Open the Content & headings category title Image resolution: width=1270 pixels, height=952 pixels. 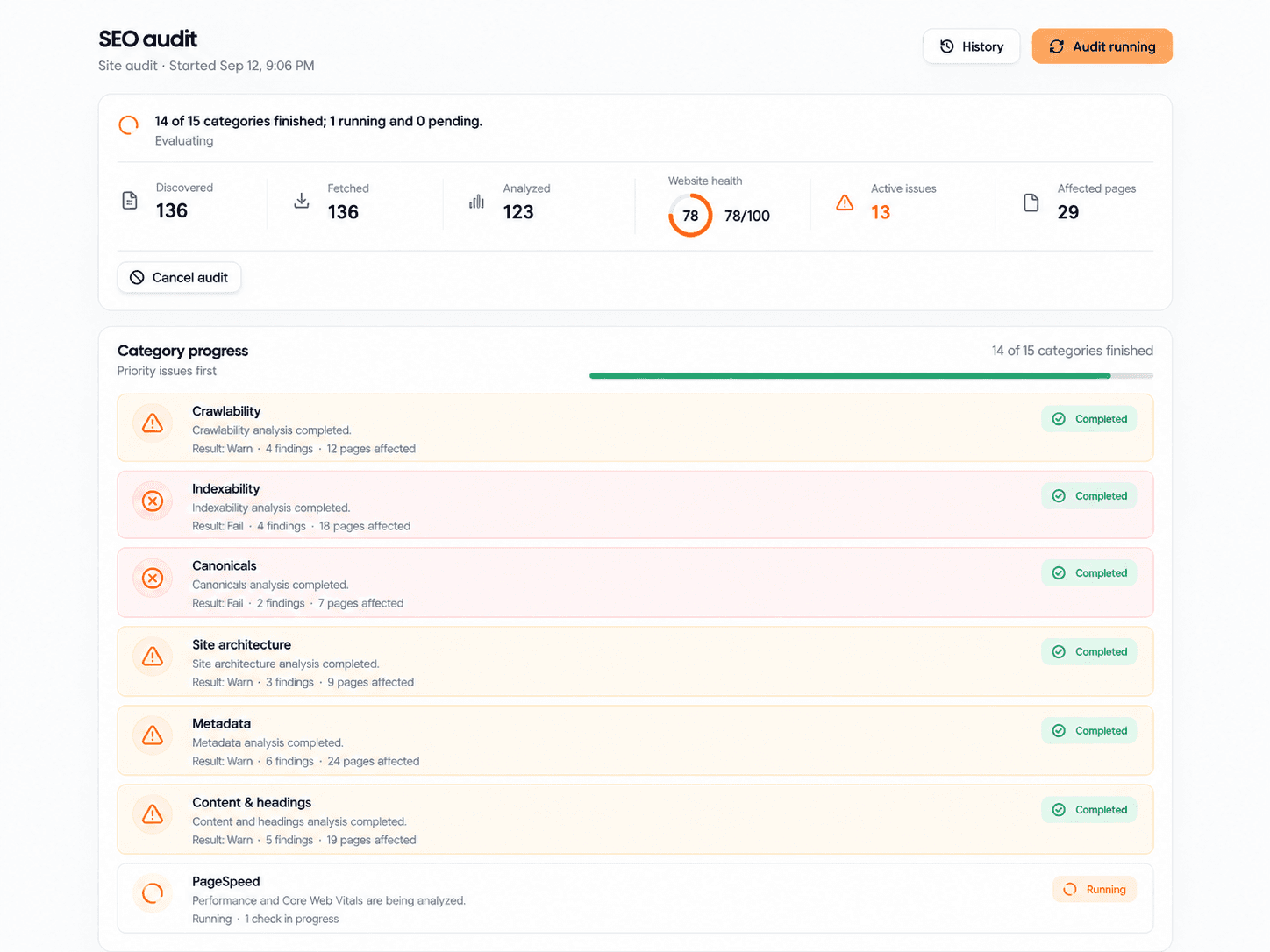tap(252, 803)
